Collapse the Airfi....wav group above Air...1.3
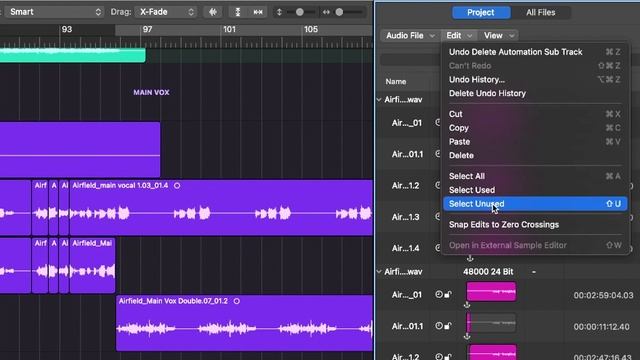The width and height of the screenshot is (640, 360). 379,100
